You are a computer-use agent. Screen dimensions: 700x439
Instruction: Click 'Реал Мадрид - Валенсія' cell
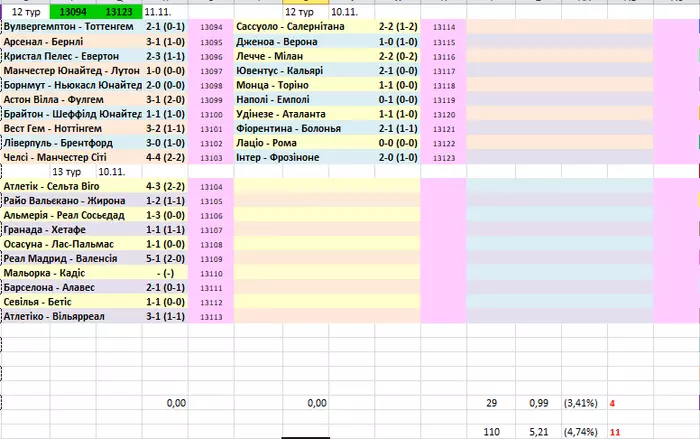(72, 259)
